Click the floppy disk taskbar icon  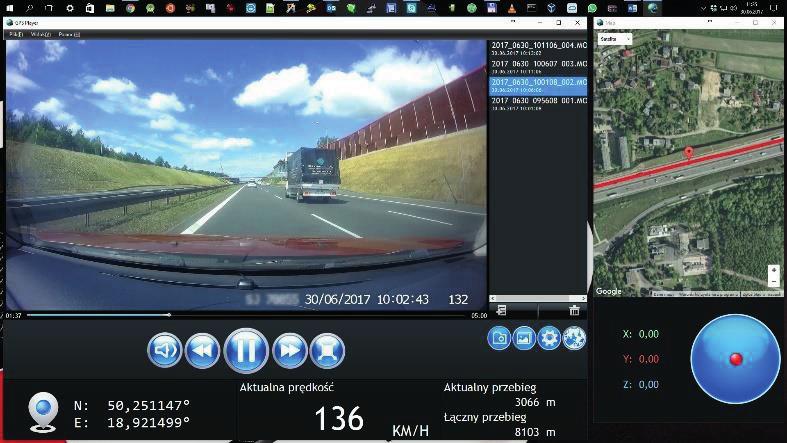click(491, 8)
